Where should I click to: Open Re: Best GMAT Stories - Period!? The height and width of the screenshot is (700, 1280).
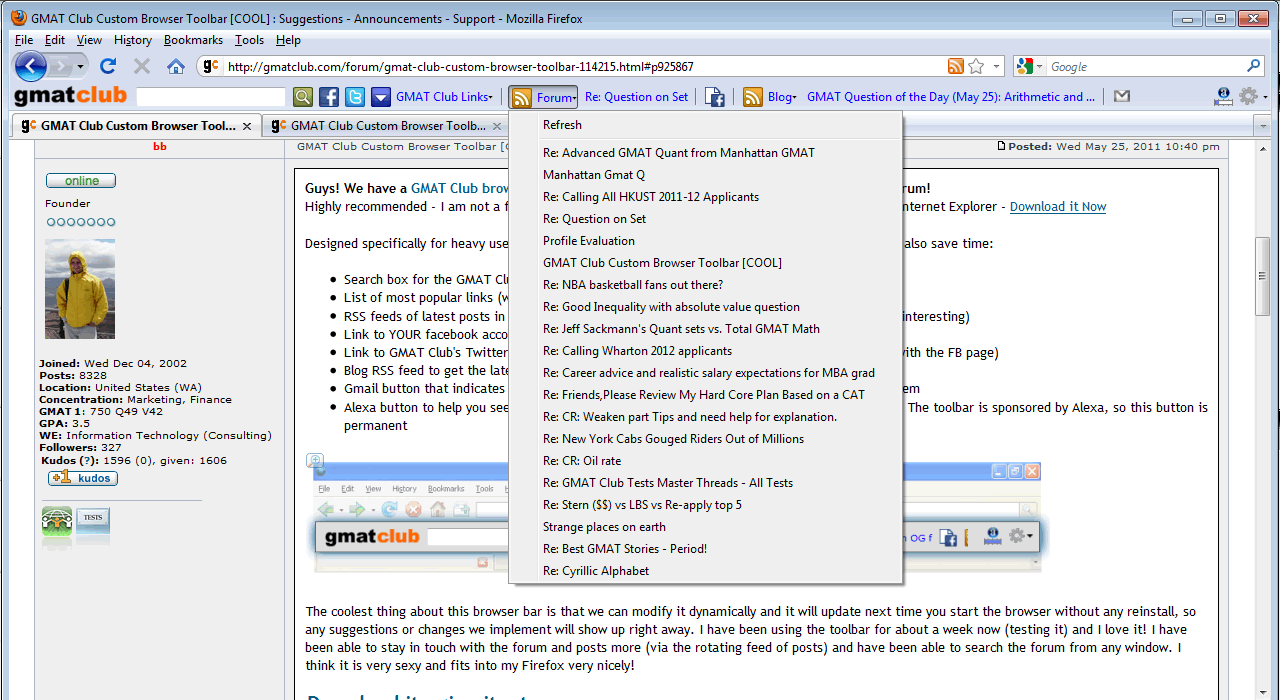[x=705, y=549]
